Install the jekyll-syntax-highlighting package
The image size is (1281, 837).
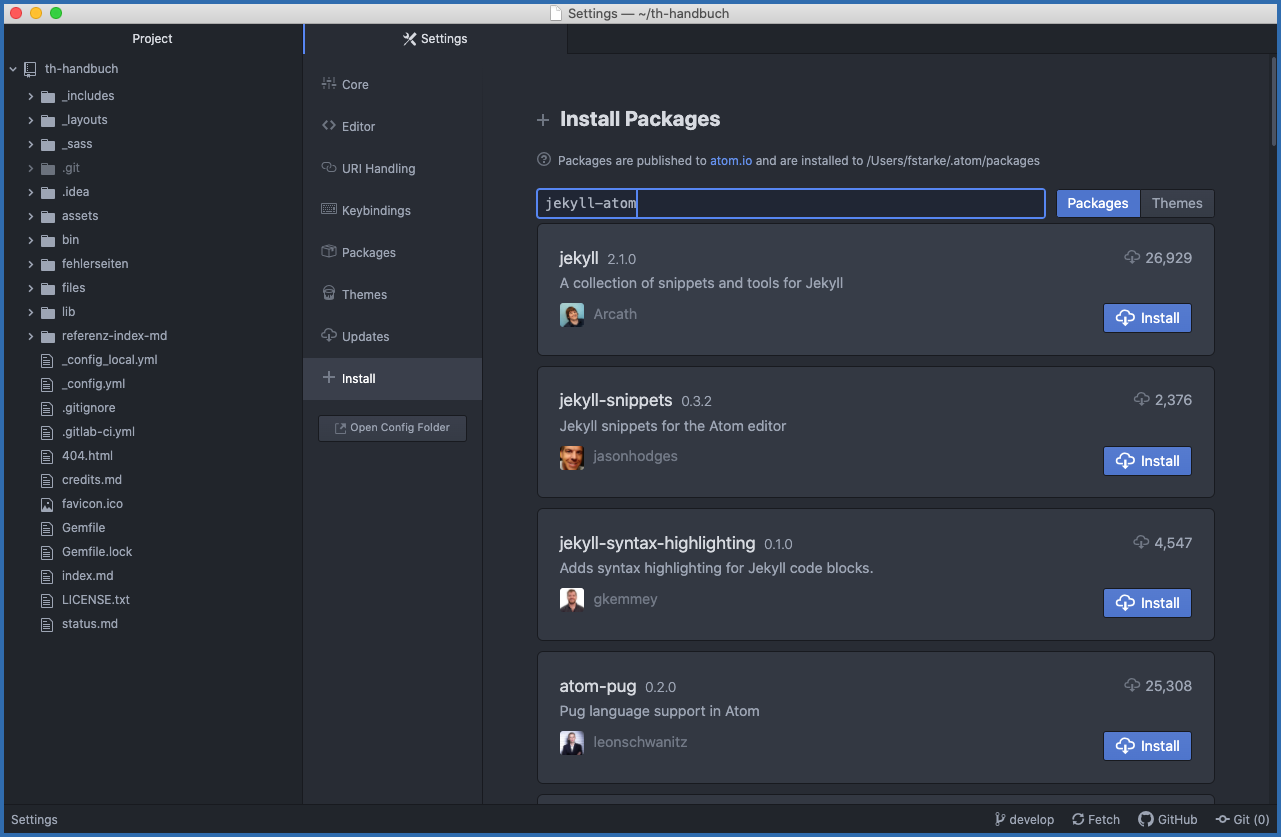[1147, 603]
